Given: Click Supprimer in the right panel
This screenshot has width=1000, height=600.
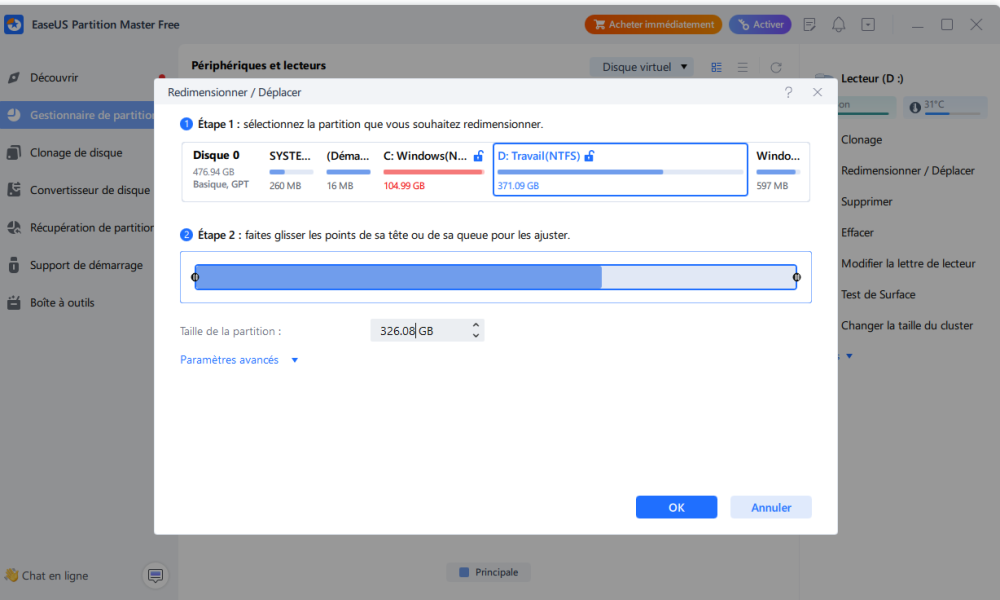Looking at the screenshot, I should click(x=866, y=201).
